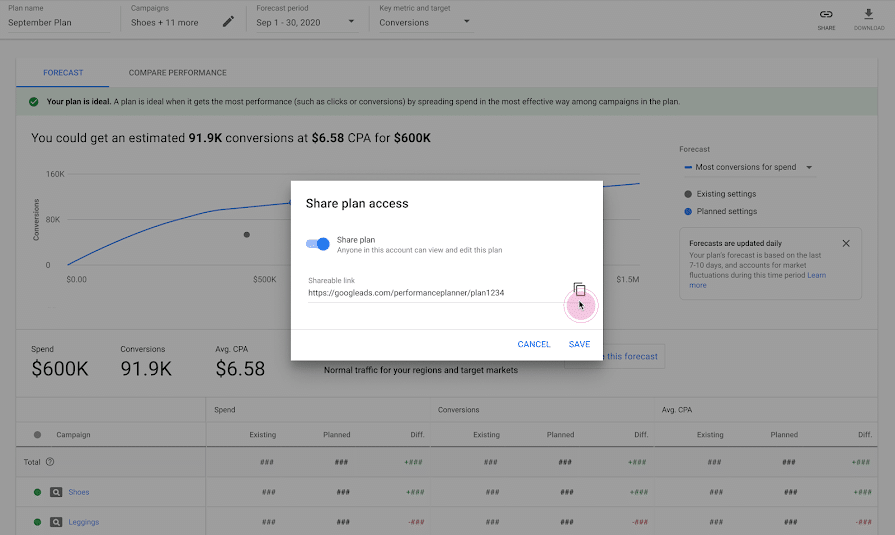This screenshot has width=895, height=535.
Task: Click the shareable link text field
Action: 435,293
